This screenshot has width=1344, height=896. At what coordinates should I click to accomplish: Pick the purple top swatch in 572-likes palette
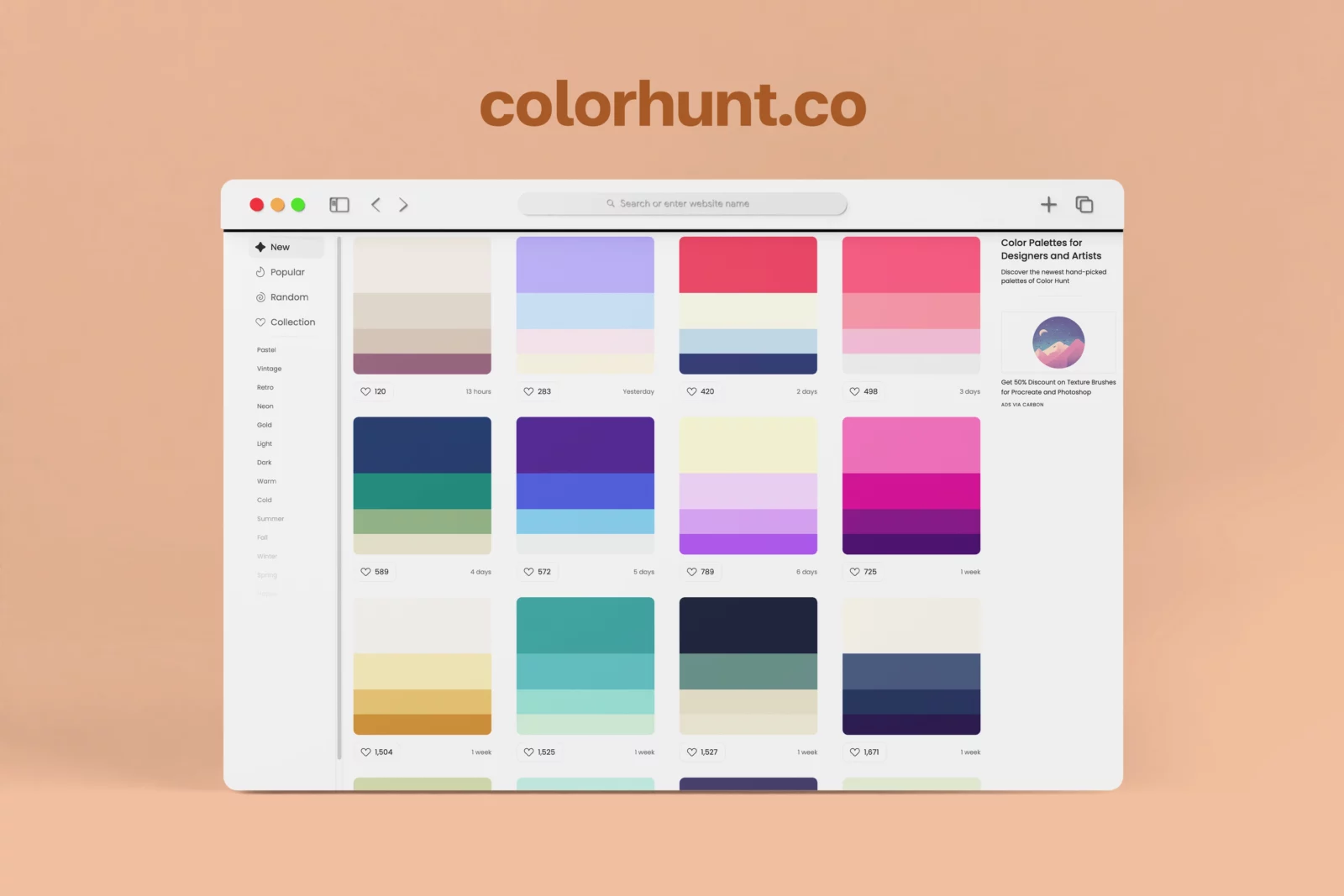click(x=585, y=445)
